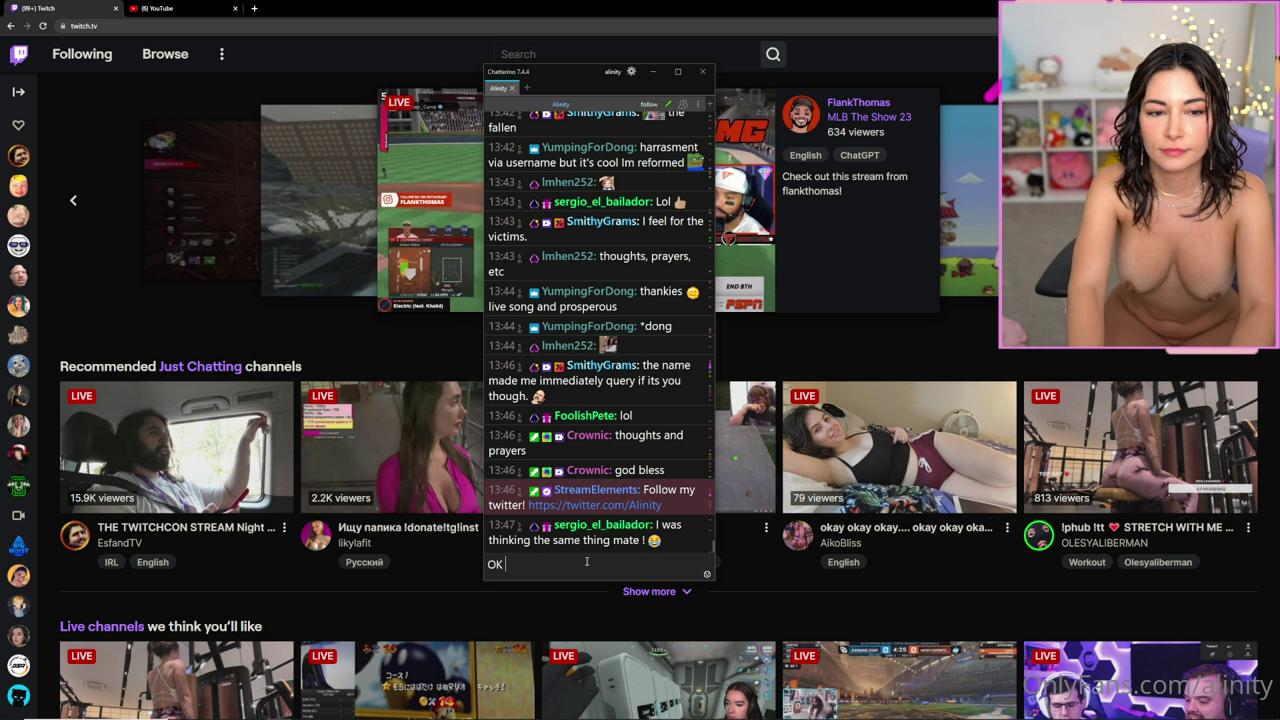Image resolution: width=1280 pixels, height=720 pixels.
Task: Open the Browse page
Action: point(165,54)
